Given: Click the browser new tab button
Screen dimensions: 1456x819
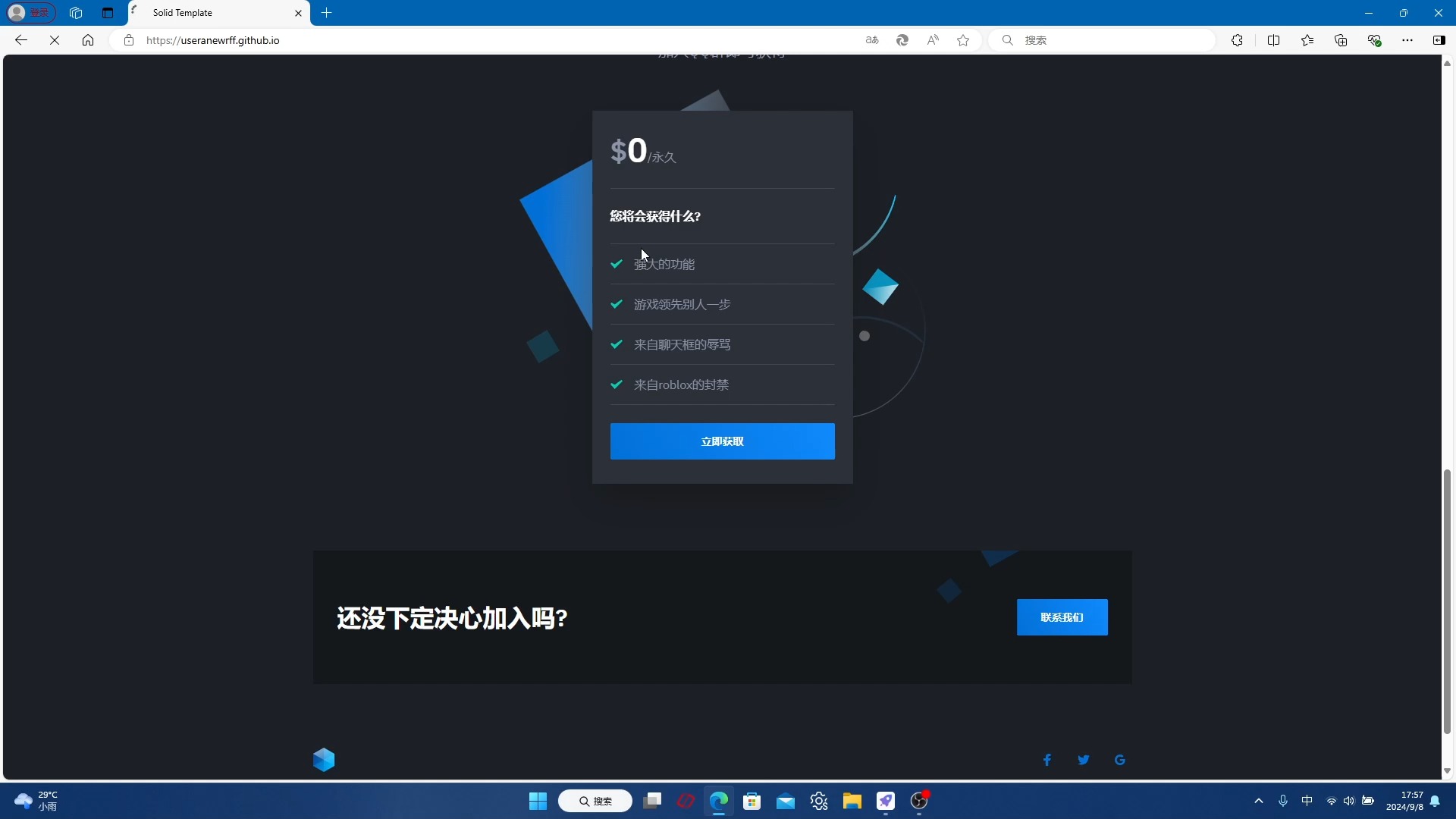Looking at the screenshot, I should 326,12.
